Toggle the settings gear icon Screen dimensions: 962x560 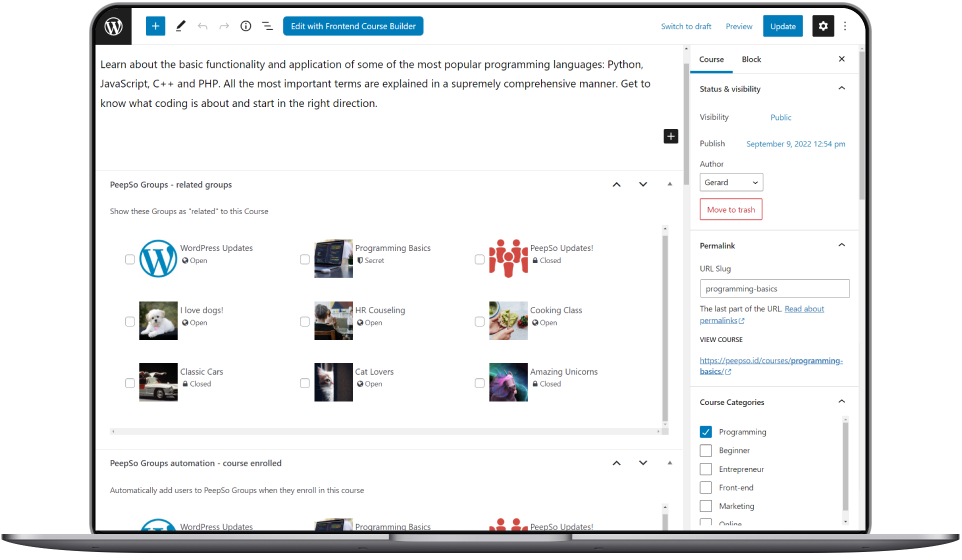click(x=823, y=26)
